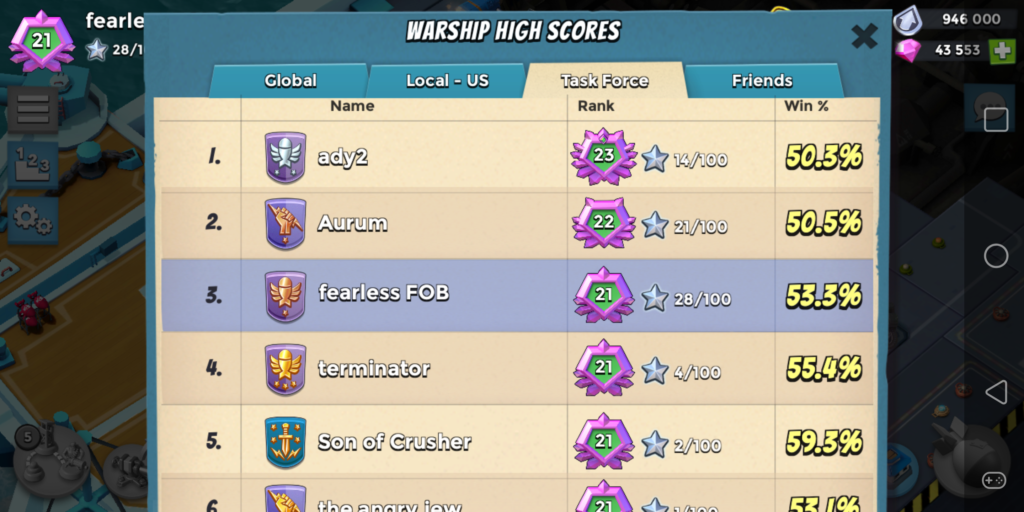Switch to the Friends tab
The width and height of the screenshot is (1024, 512).
coord(762,81)
